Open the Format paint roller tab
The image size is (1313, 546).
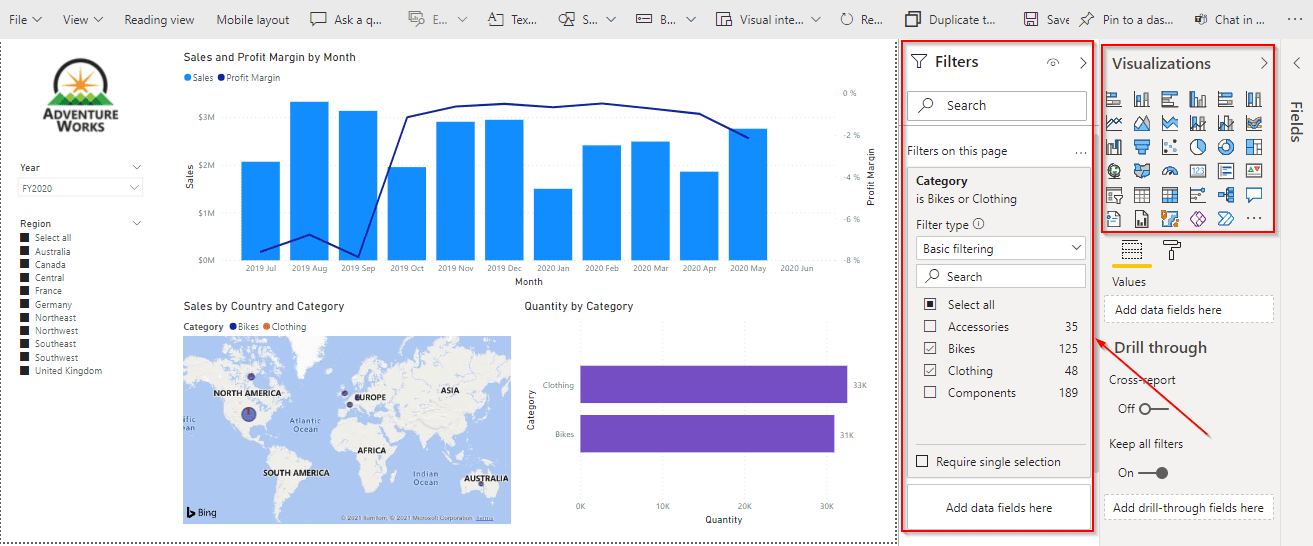[x=1171, y=250]
